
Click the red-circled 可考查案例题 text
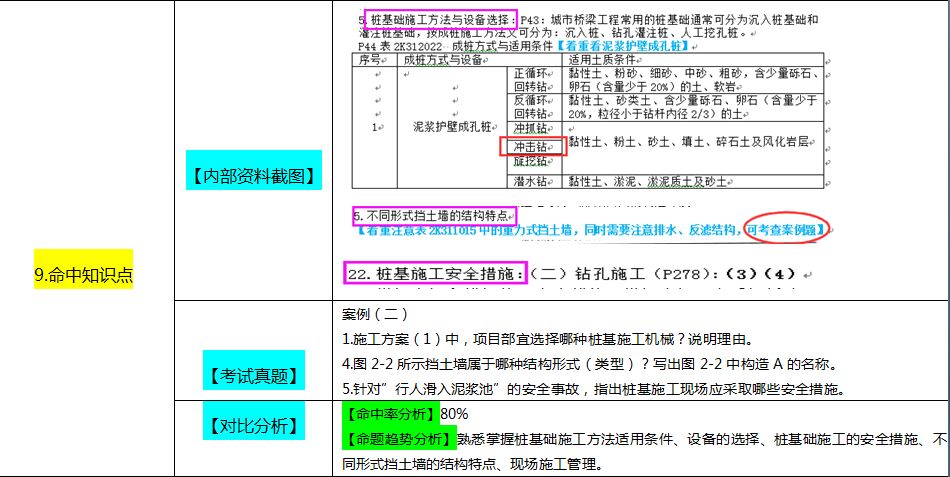click(x=787, y=230)
